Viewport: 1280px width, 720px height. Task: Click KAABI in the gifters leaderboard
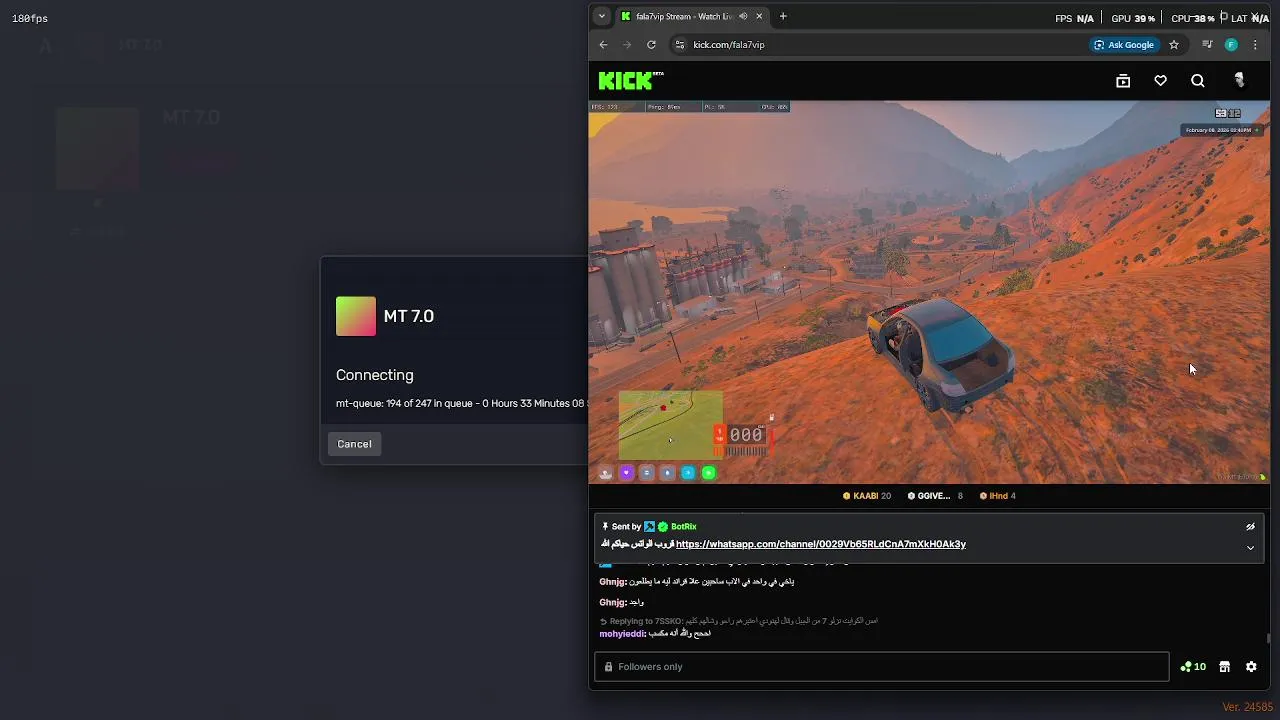[867, 496]
